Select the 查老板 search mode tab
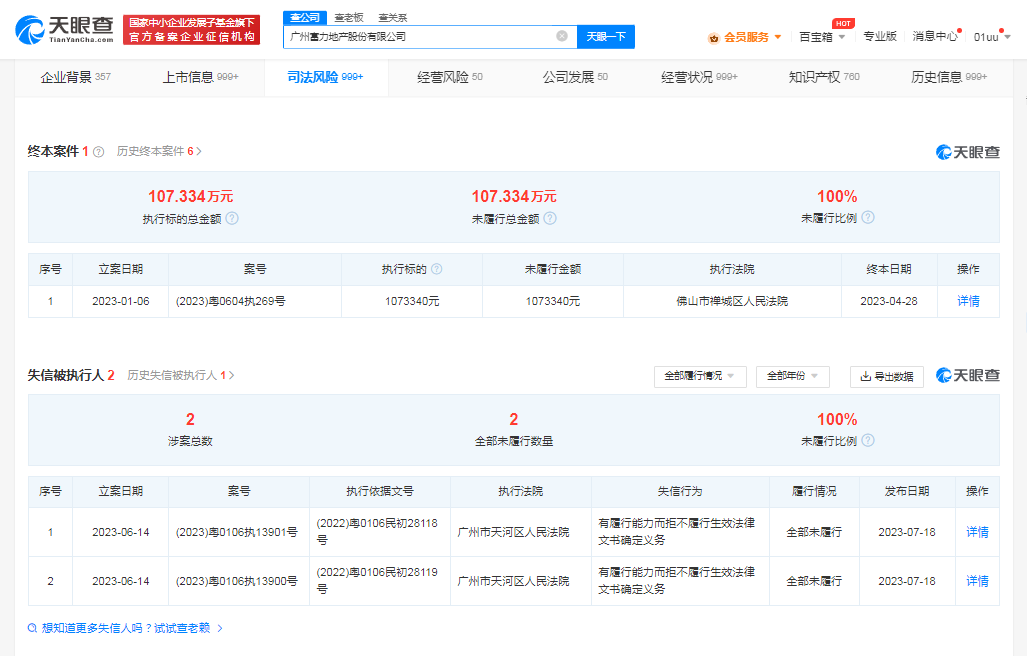Screen dimensions: 1027x656 (349, 18)
